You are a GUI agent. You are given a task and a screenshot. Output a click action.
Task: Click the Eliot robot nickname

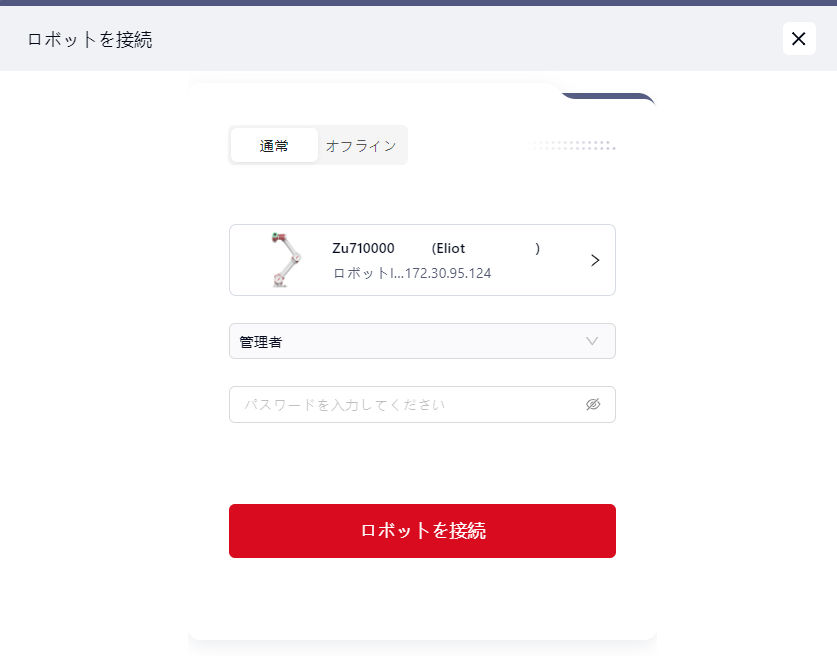point(448,248)
